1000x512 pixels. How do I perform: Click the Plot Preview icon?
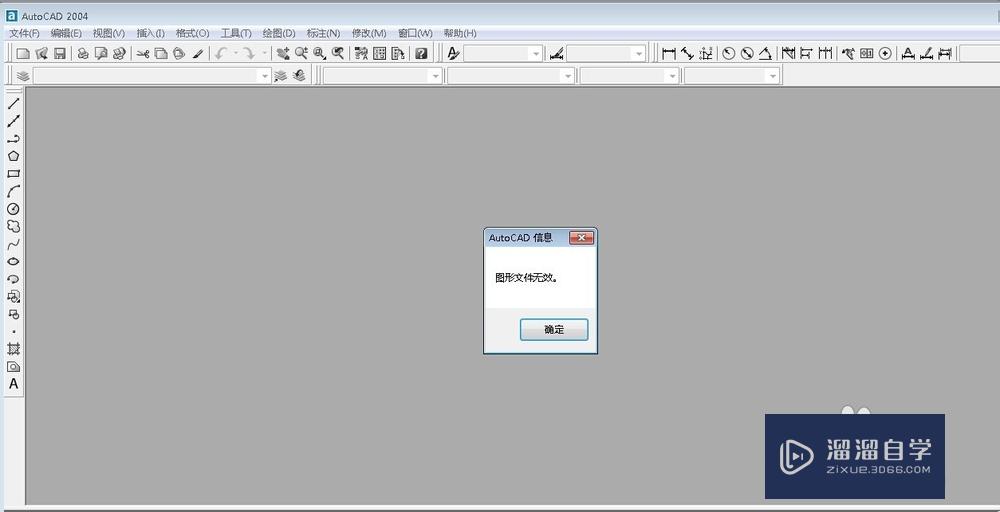coord(101,54)
